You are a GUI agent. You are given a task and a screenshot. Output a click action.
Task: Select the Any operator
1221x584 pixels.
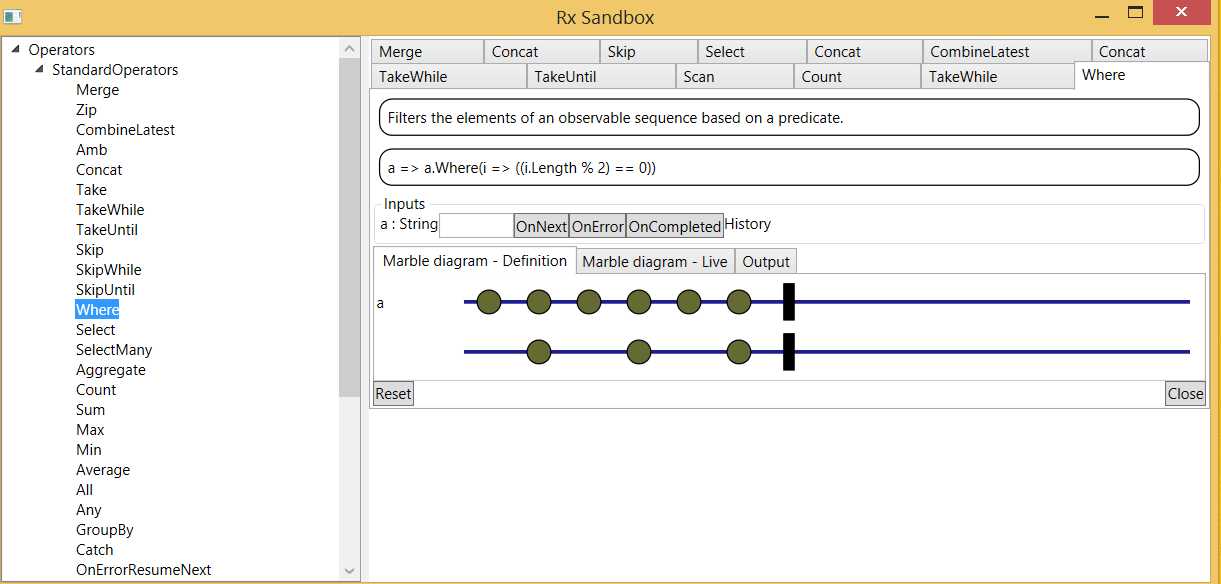88,510
